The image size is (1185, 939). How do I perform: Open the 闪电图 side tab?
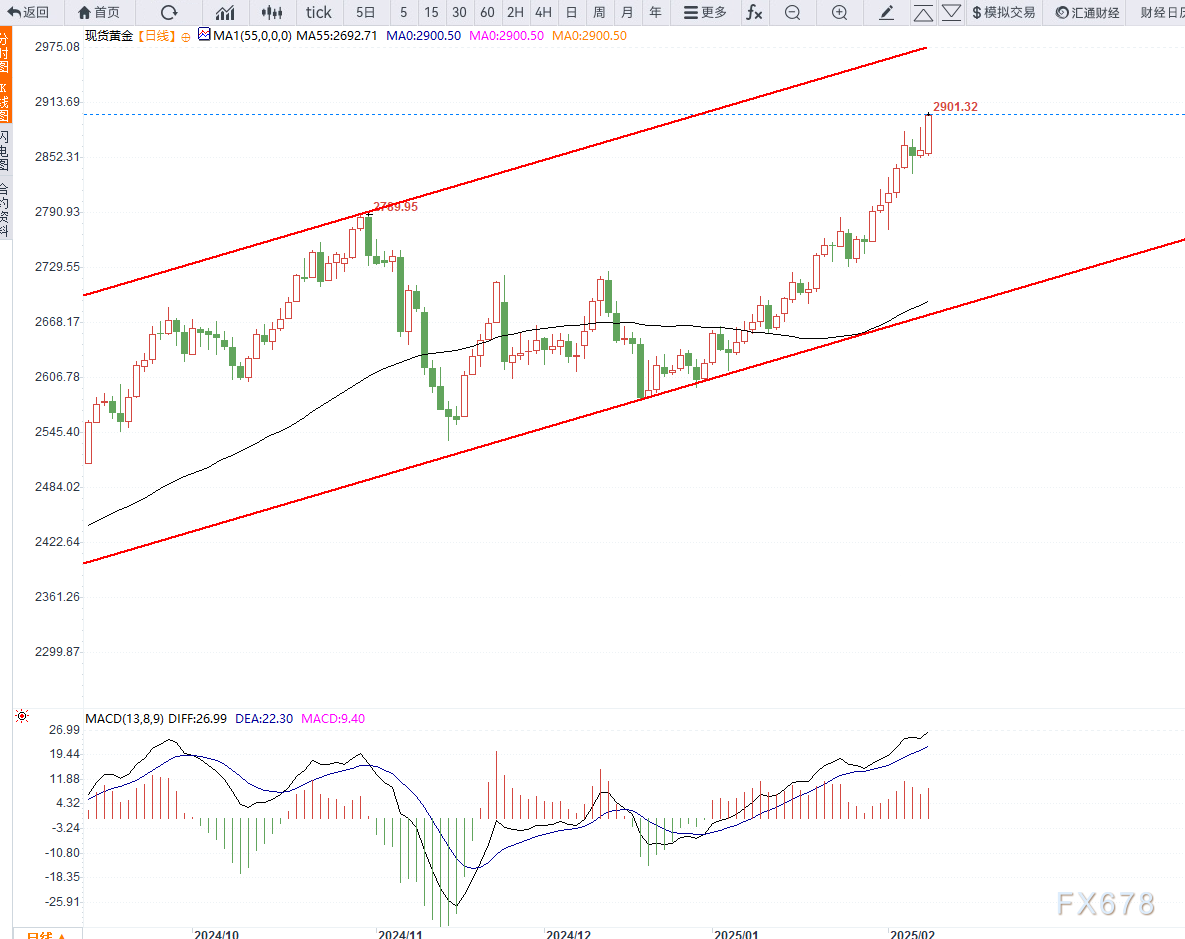tap(5, 150)
